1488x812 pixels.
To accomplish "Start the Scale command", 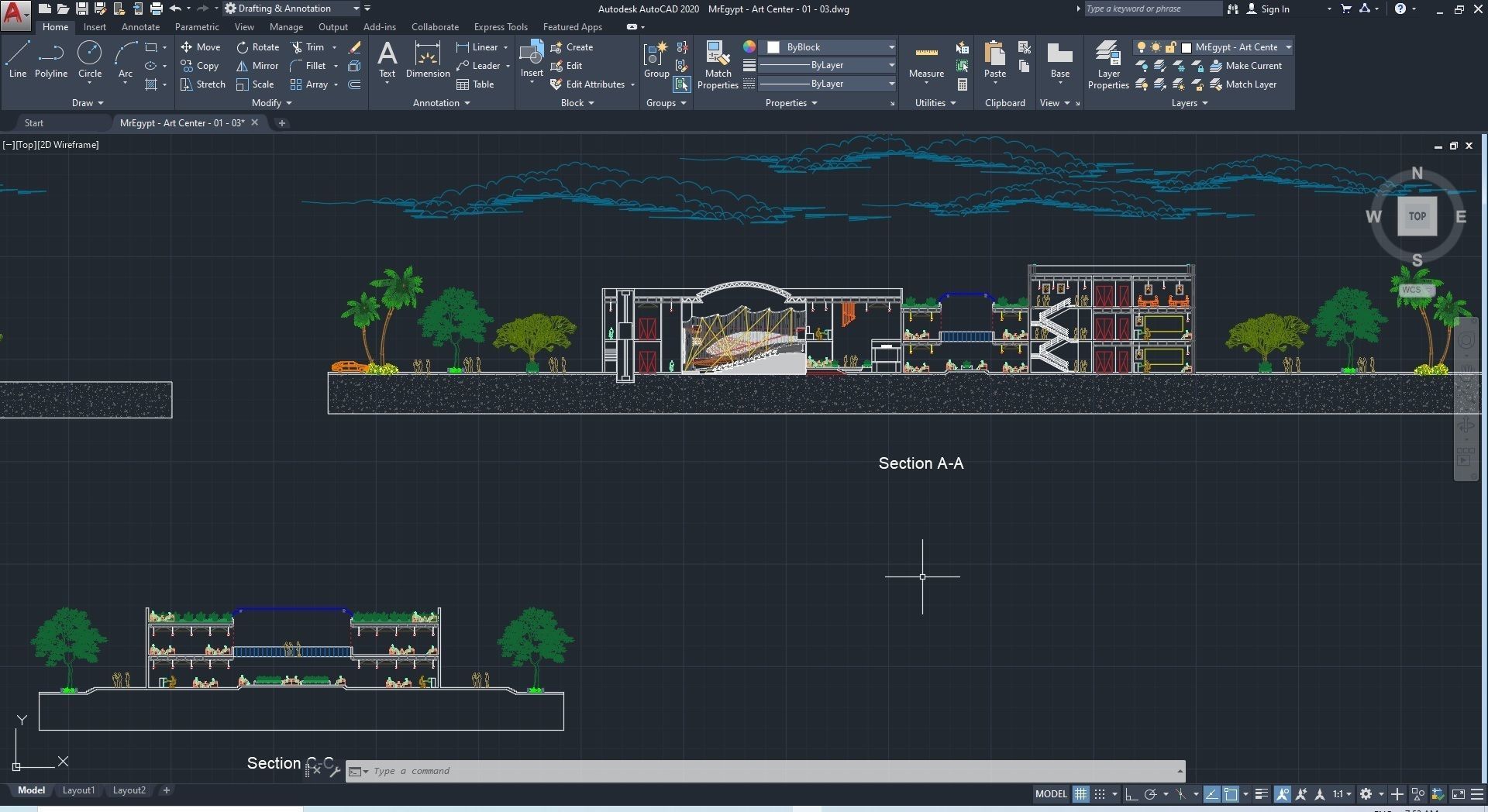I will [255, 84].
